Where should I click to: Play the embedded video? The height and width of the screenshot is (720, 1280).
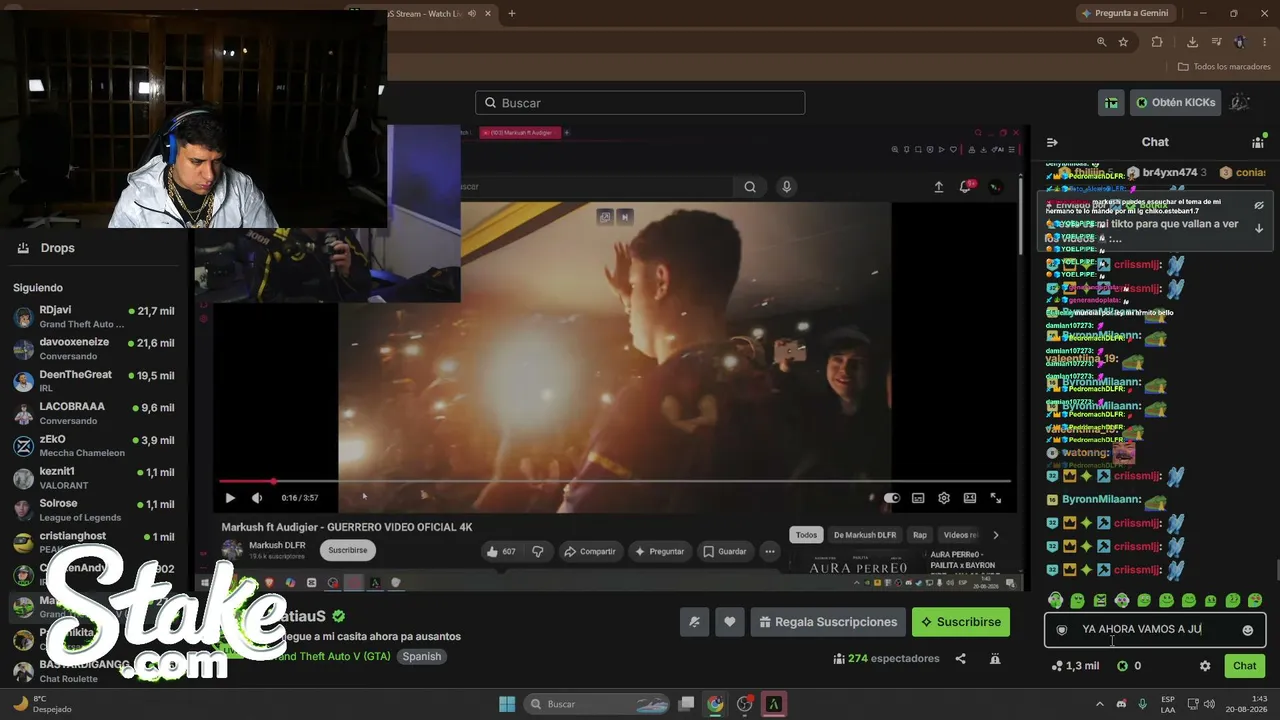pos(230,498)
